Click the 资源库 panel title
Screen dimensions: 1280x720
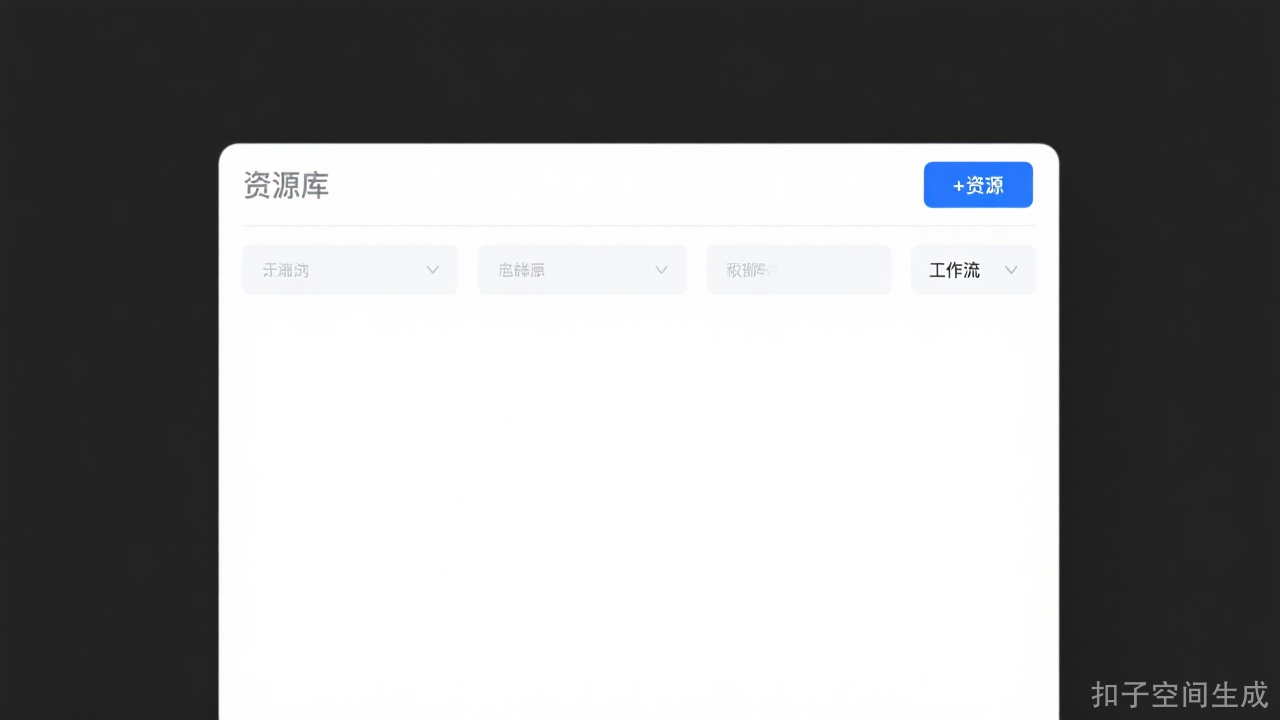[286, 186]
